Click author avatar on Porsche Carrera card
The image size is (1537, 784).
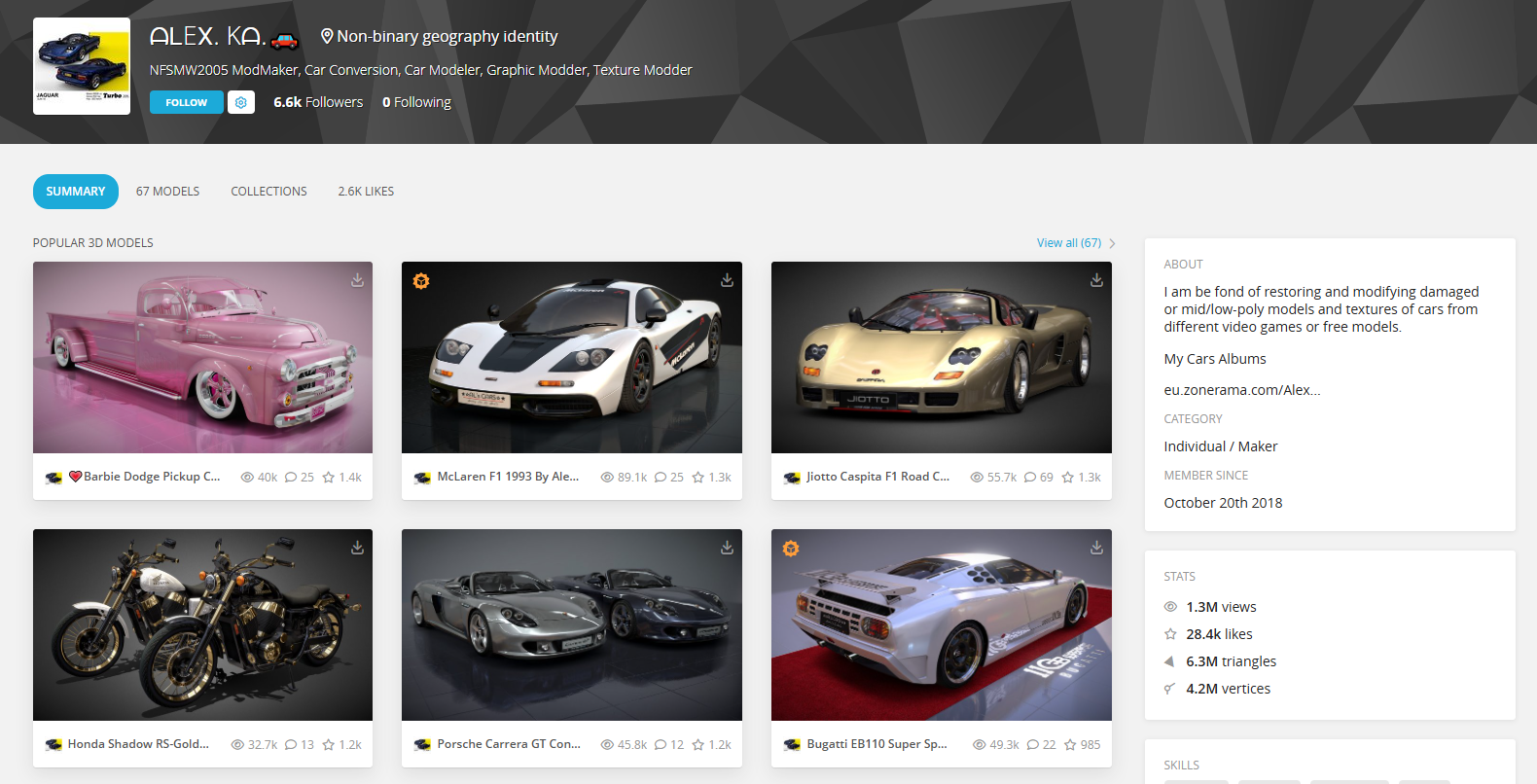click(422, 745)
